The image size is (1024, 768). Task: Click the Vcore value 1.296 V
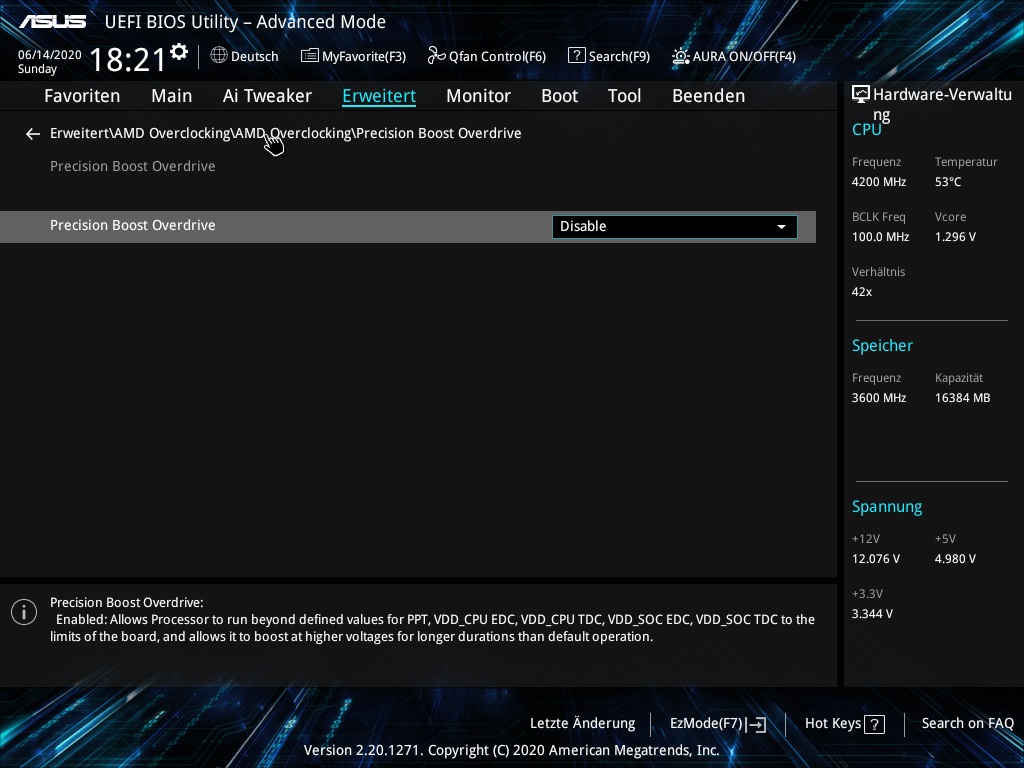point(955,237)
